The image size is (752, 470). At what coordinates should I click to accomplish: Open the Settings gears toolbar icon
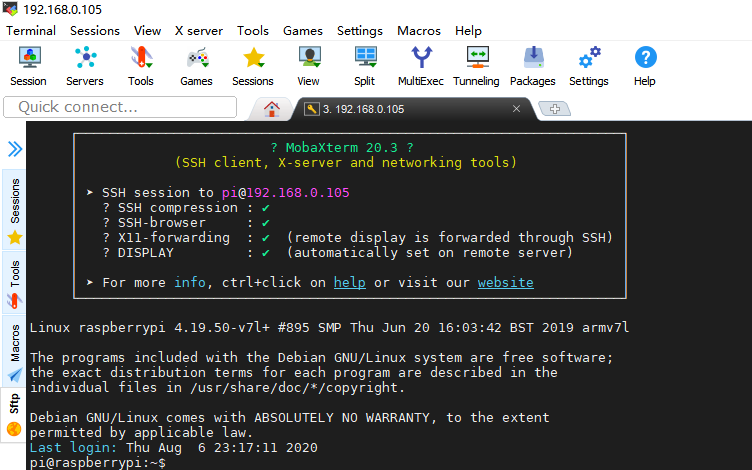[x=589, y=66]
